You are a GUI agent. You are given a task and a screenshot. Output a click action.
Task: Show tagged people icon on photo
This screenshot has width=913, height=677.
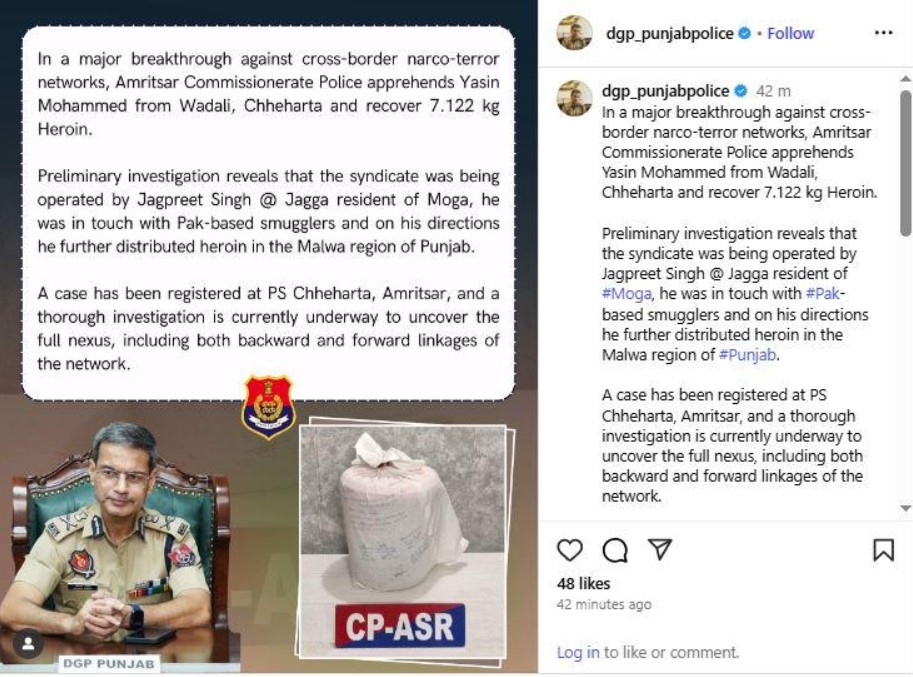(28, 644)
